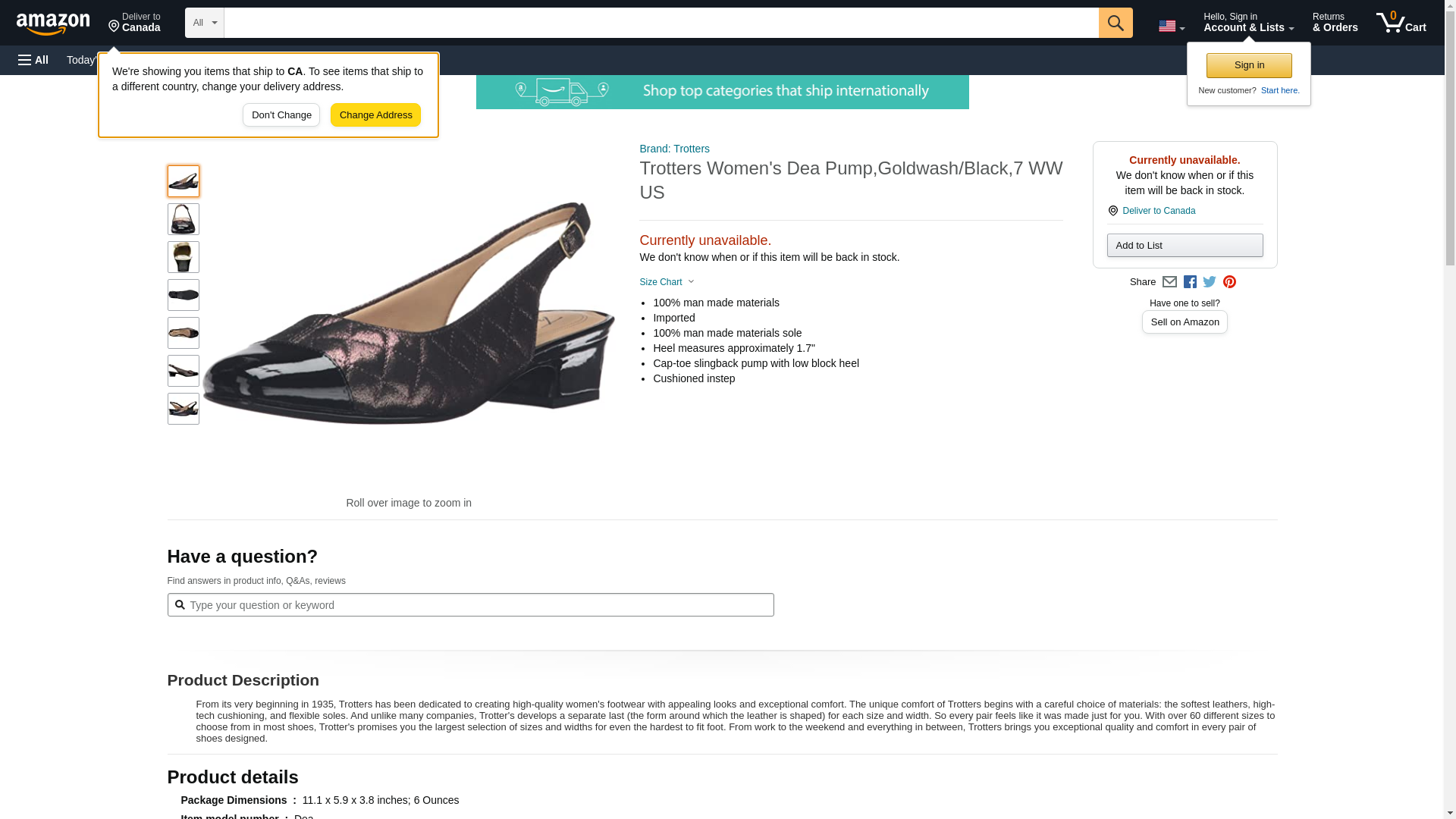Click the yellow Sign in button

pos(1249,65)
